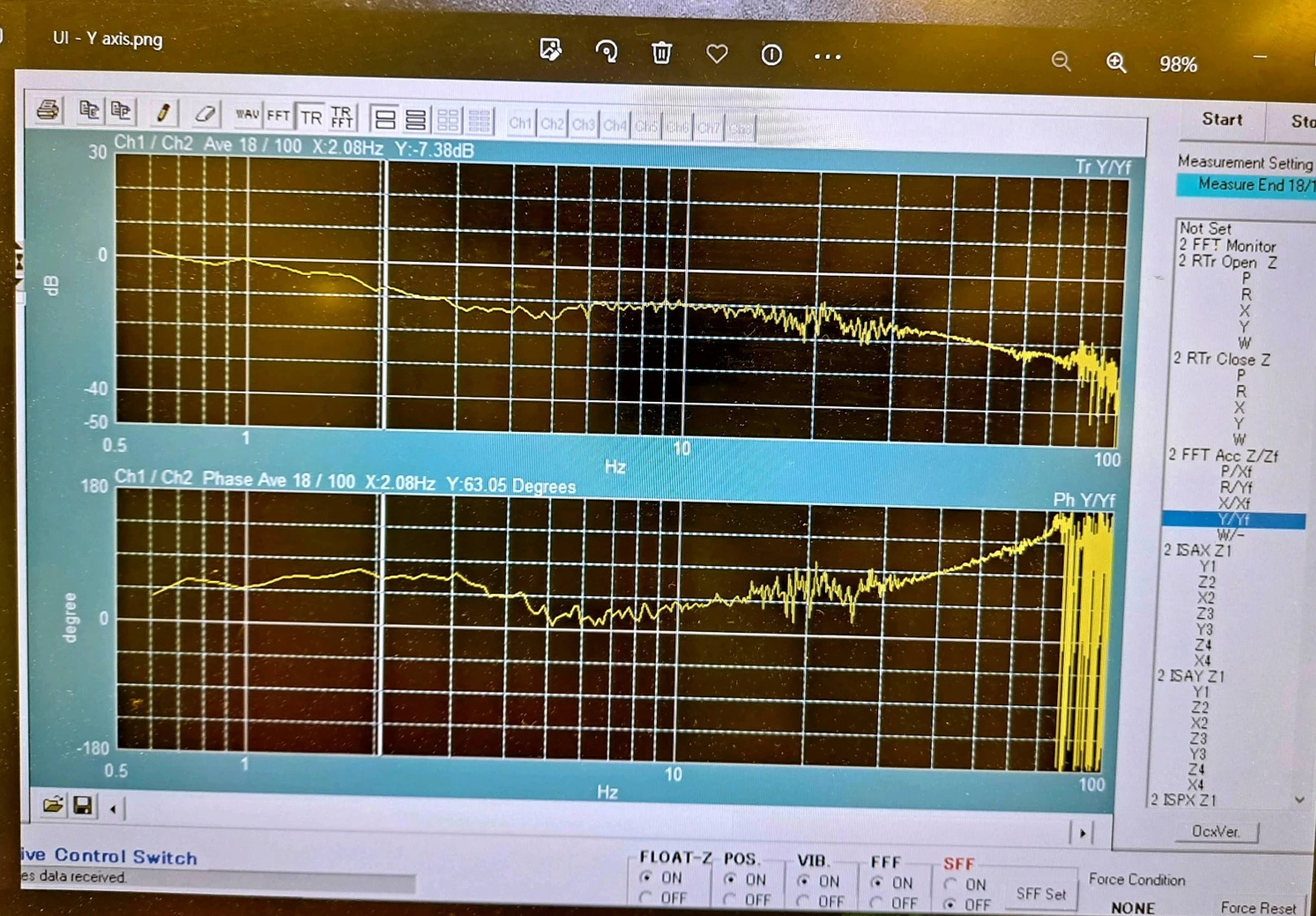Click the save floppy disk icon

(x=82, y=806)
